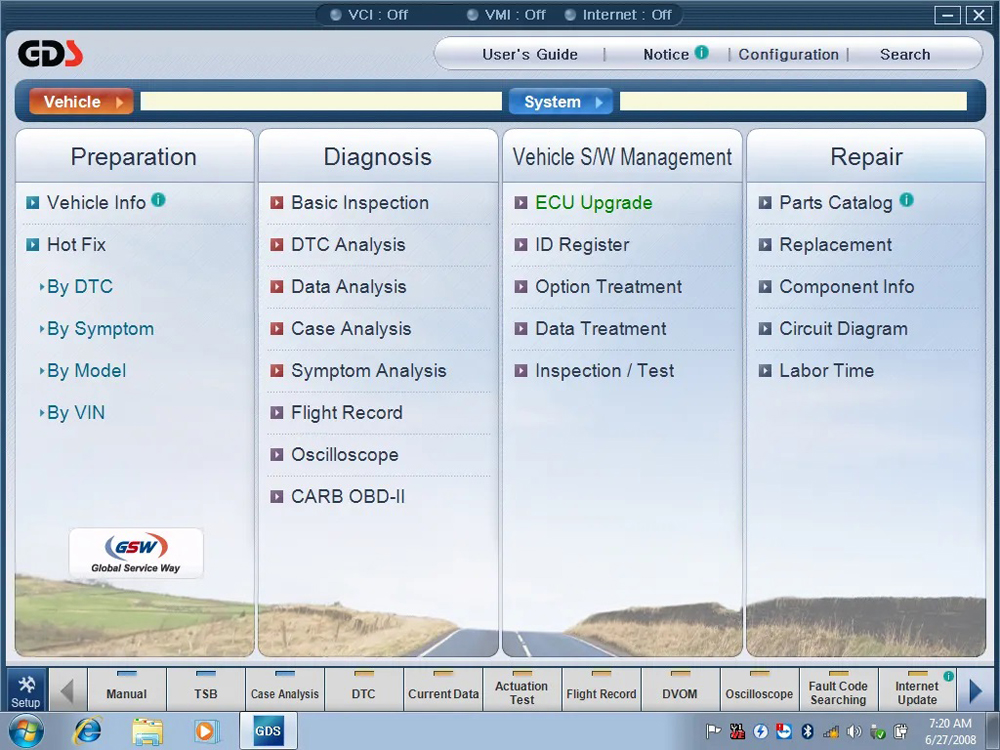This screenshot has width=1000, height=750.
Task: Open User's Guide menu
Action: 530,54
